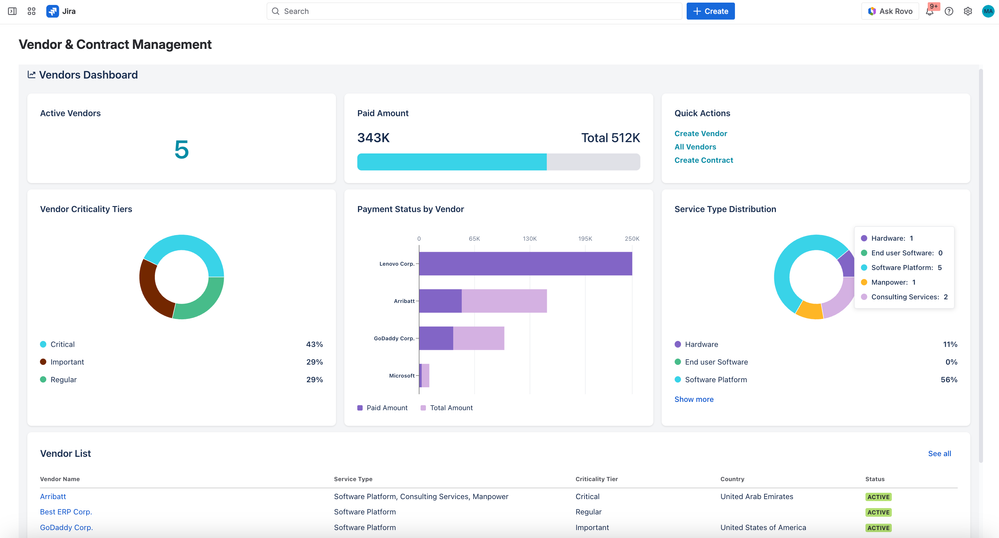Open the Create Vendor quick action
999x538 pixels.
click(700, 133)
